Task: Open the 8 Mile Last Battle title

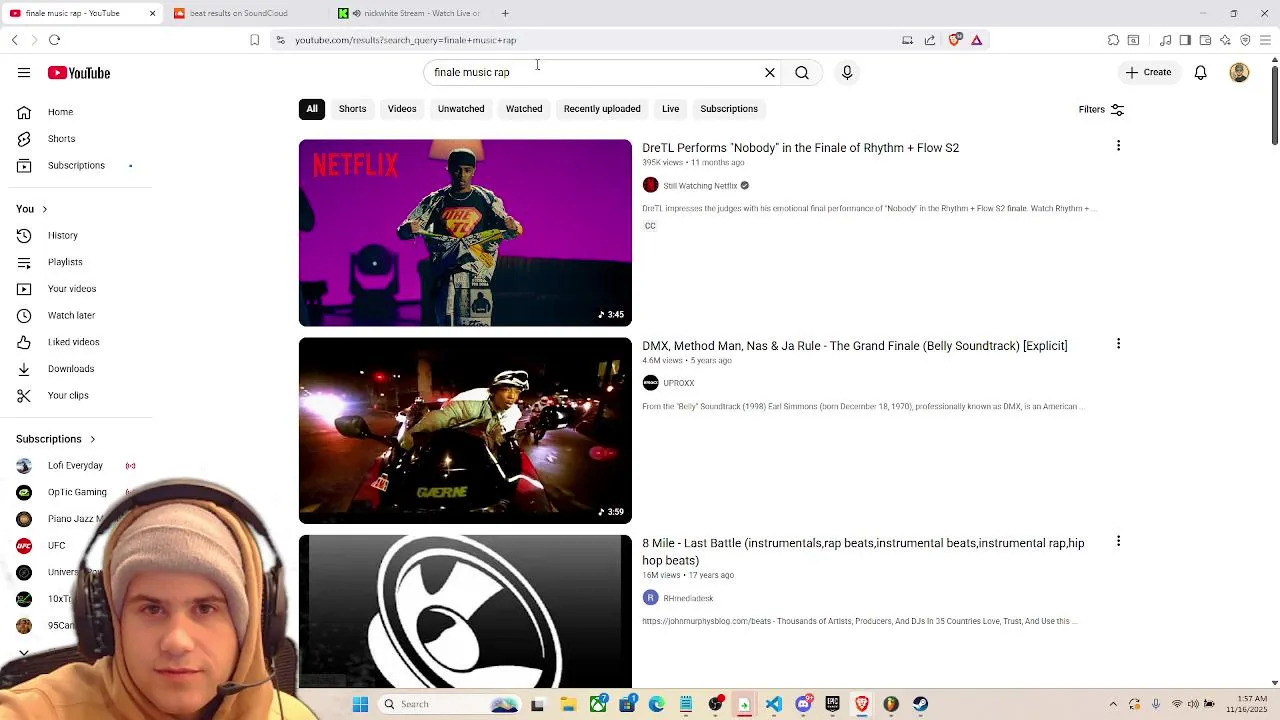Action: coord(863,552)
